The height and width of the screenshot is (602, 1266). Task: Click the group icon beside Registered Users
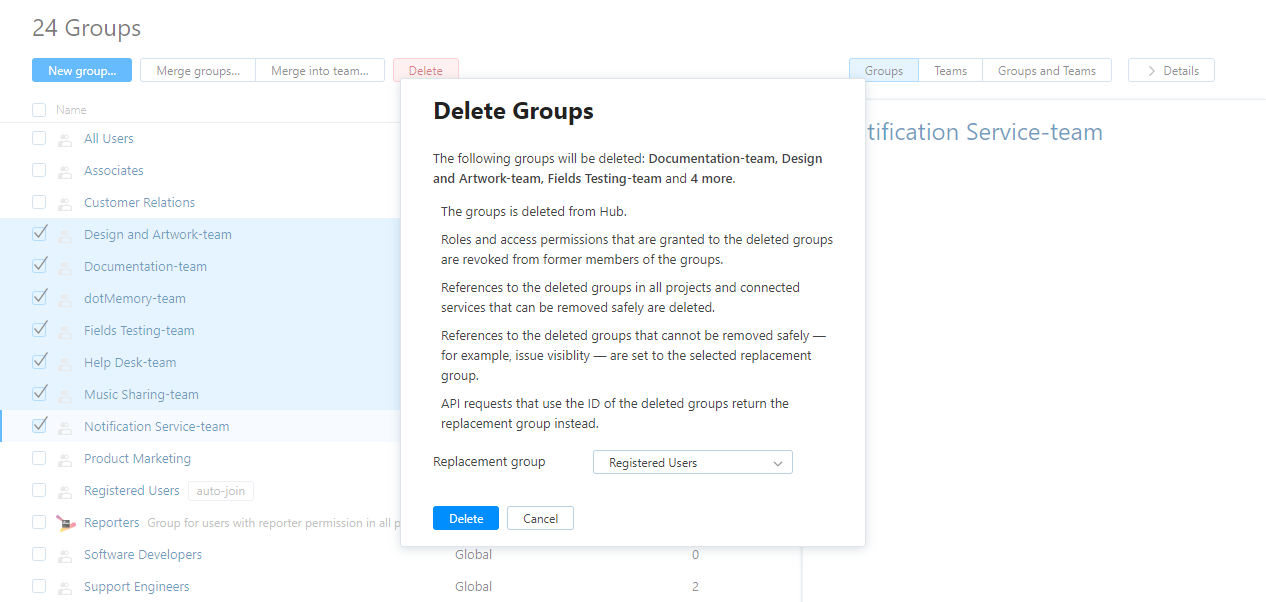coord(65,492)
